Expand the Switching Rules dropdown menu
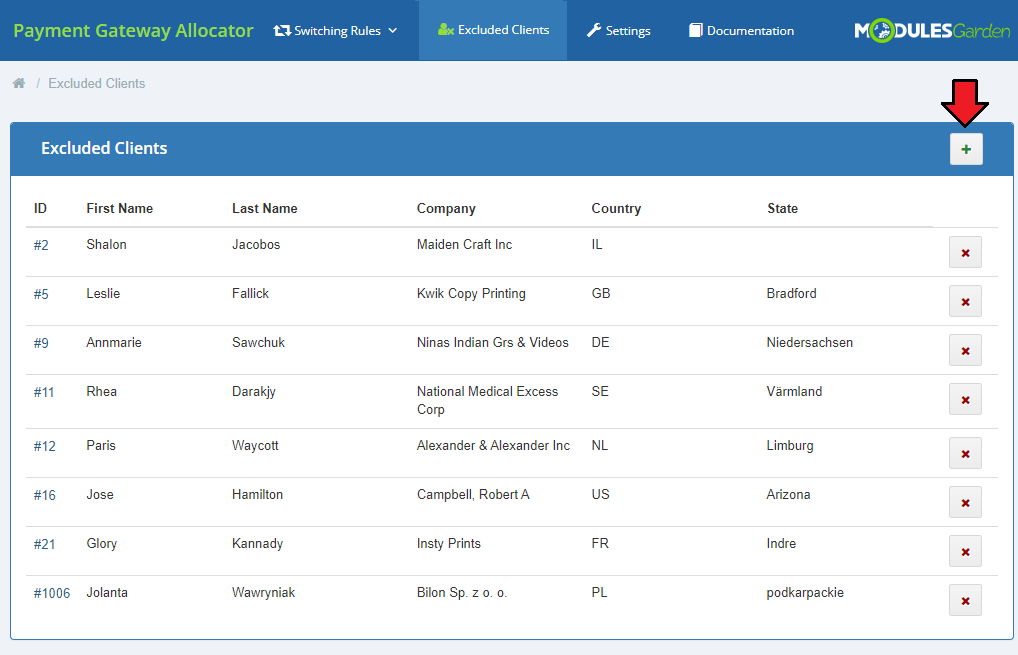The image size is (1018, 655). 335,31
